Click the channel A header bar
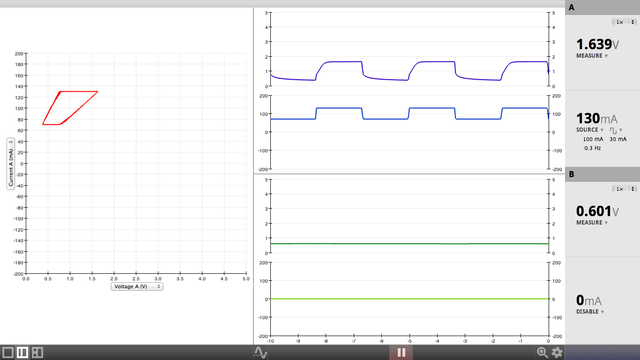This screenshot has width=640, height=360. (602, 8)
